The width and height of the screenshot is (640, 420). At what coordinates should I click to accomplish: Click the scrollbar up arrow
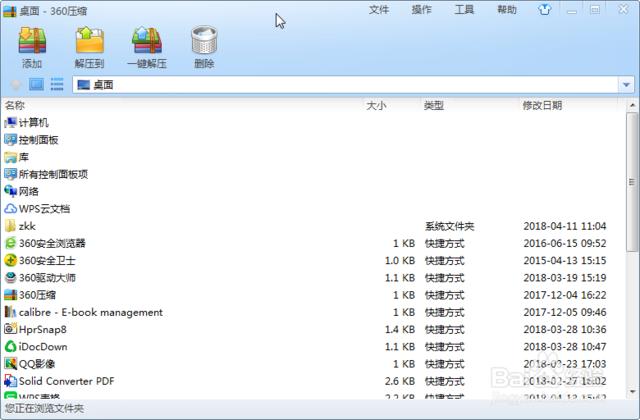coord(632,105)
